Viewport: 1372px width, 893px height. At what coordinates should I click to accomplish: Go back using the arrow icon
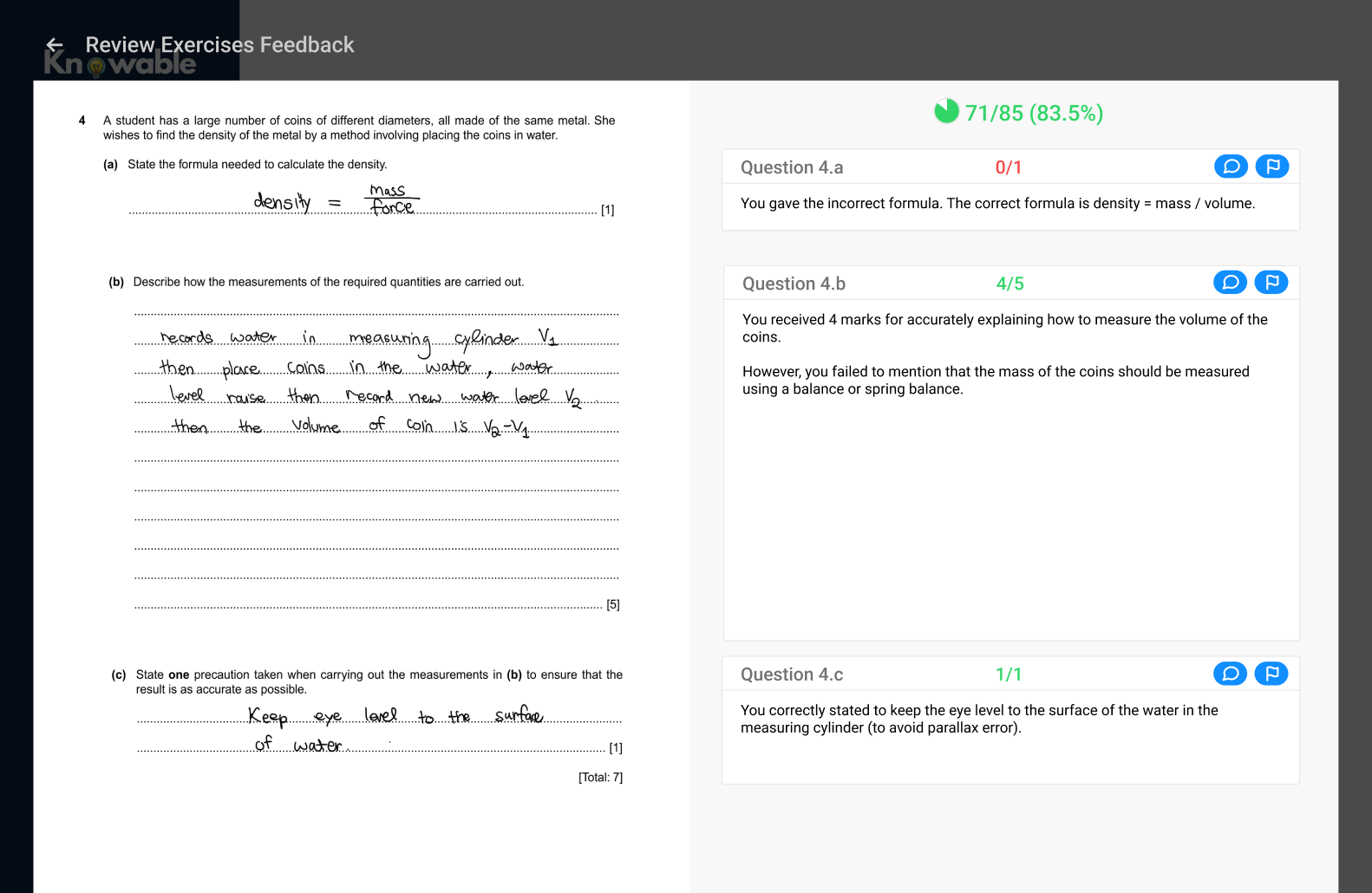tap(55, 45)
